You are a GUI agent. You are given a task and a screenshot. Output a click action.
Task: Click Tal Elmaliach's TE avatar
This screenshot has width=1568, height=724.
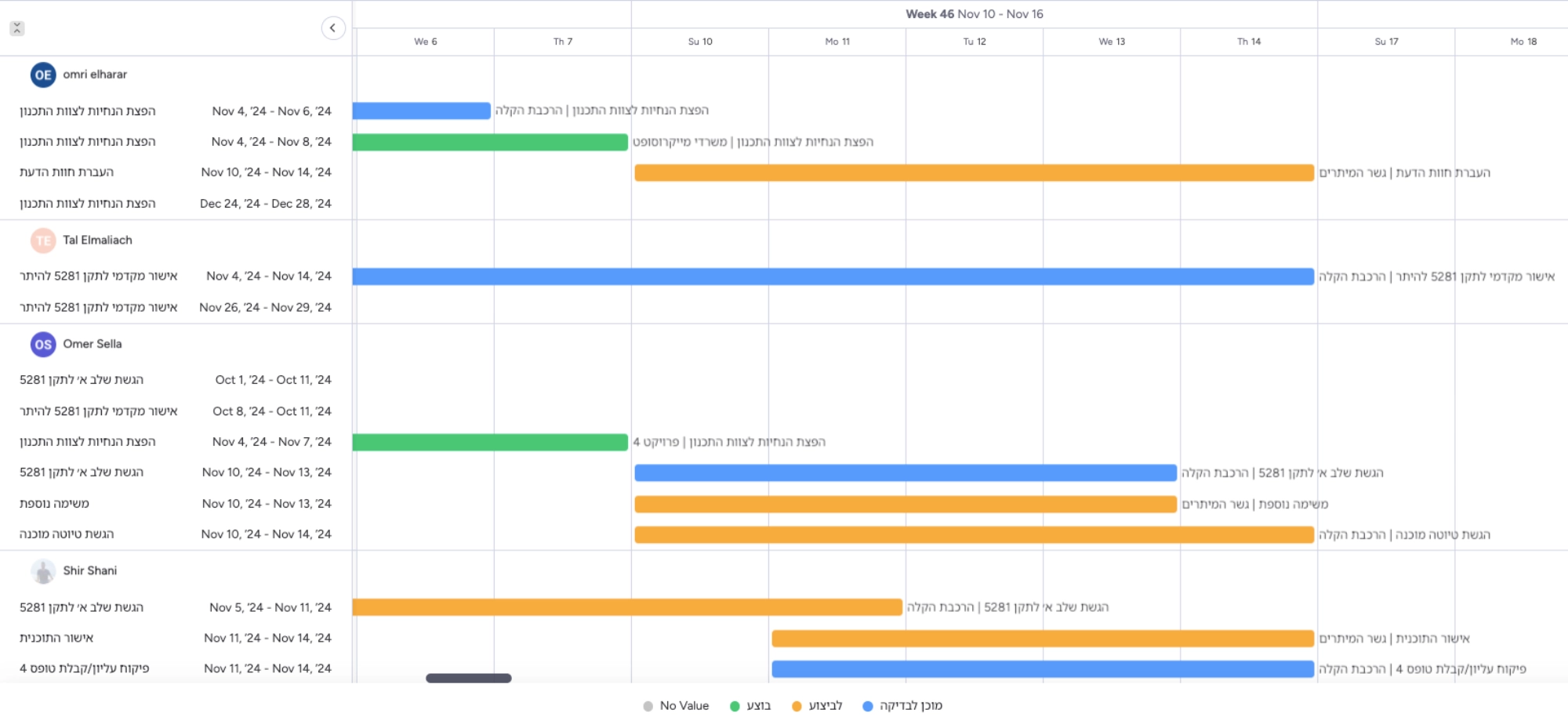coord(43,241)
